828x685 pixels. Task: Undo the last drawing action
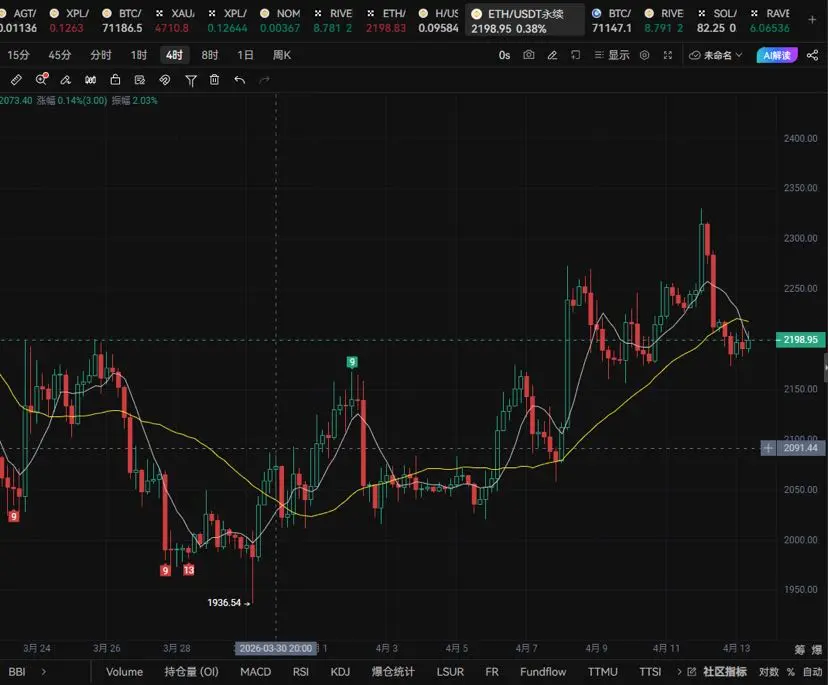click(x=240, y=80)
